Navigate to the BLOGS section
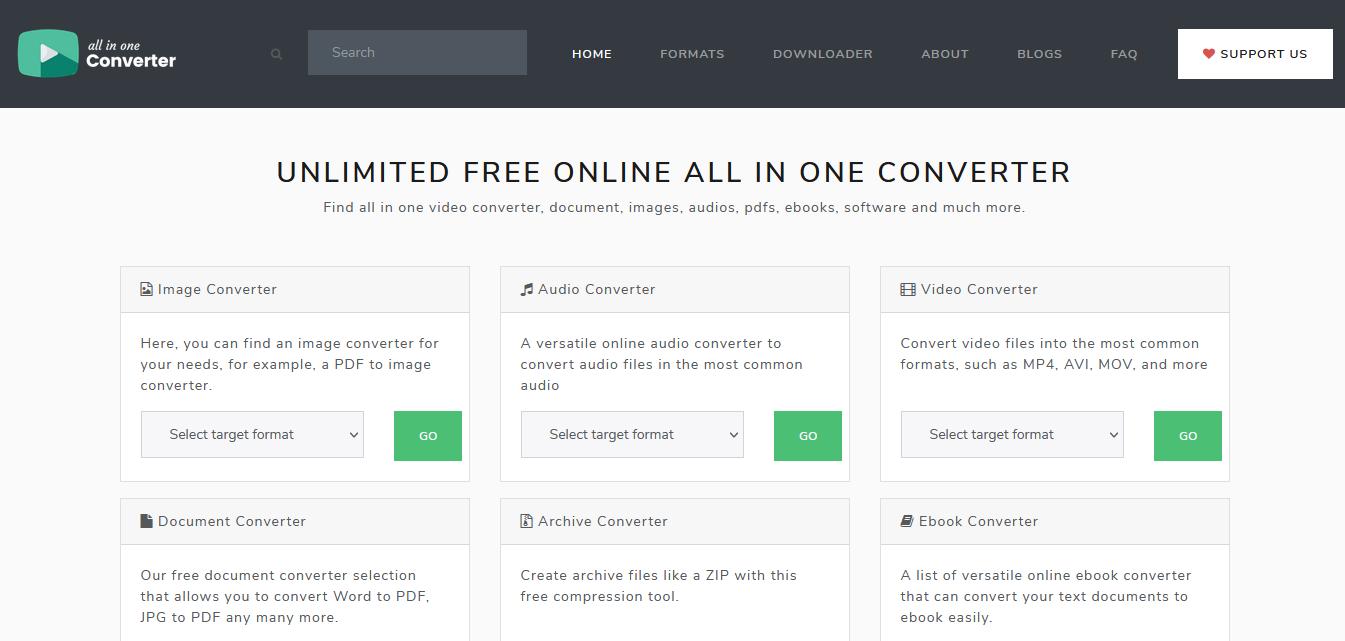 [1039, 54]
